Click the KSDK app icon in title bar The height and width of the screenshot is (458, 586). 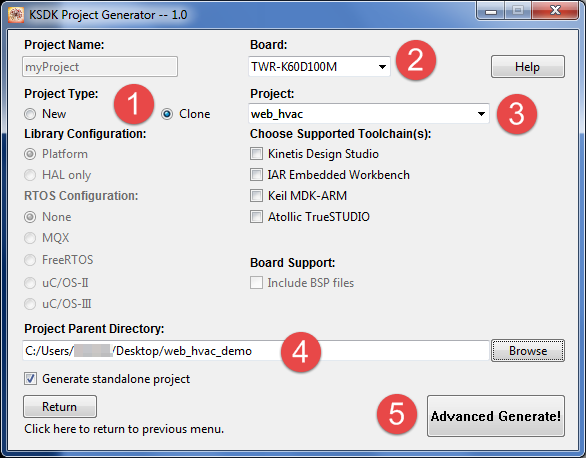(16, 15)
